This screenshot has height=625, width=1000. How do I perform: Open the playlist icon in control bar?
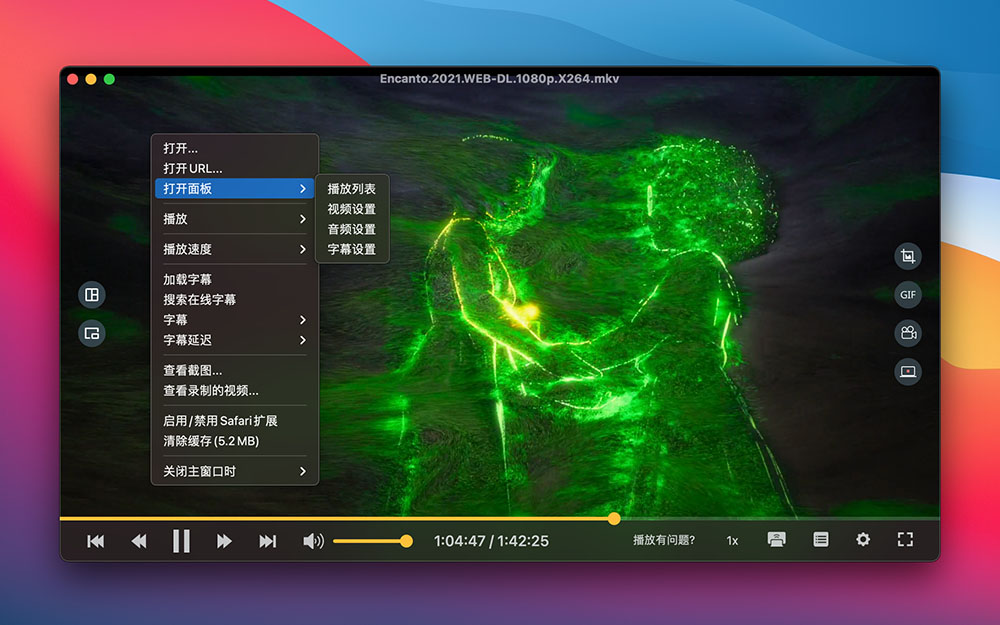[x=821, y=540]
